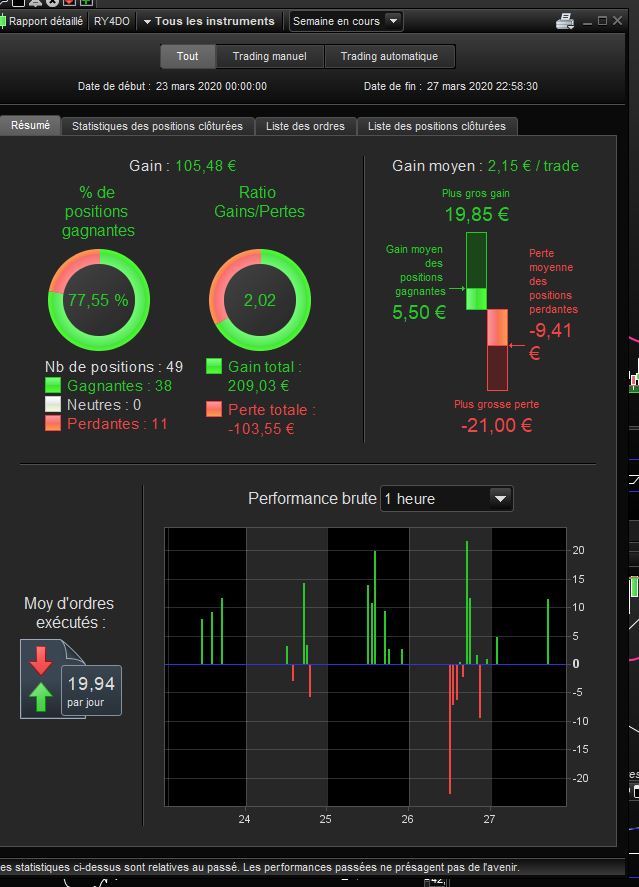
Task: Click the green Gain total legend square
Action: tap(214, 366)
